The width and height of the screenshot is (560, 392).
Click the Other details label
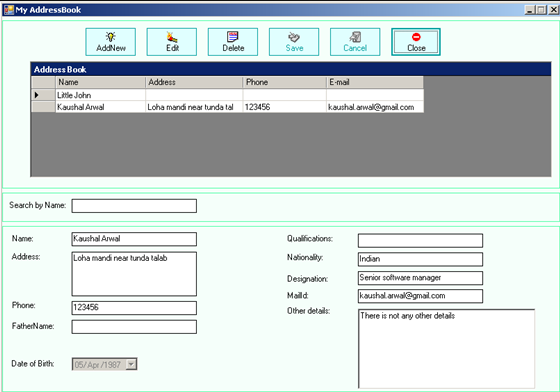(309, 311)
